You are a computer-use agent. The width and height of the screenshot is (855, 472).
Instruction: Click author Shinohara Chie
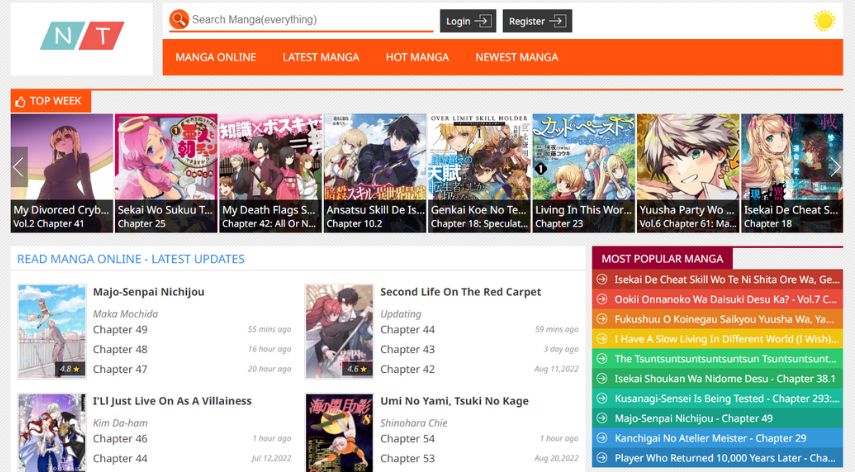413,423
